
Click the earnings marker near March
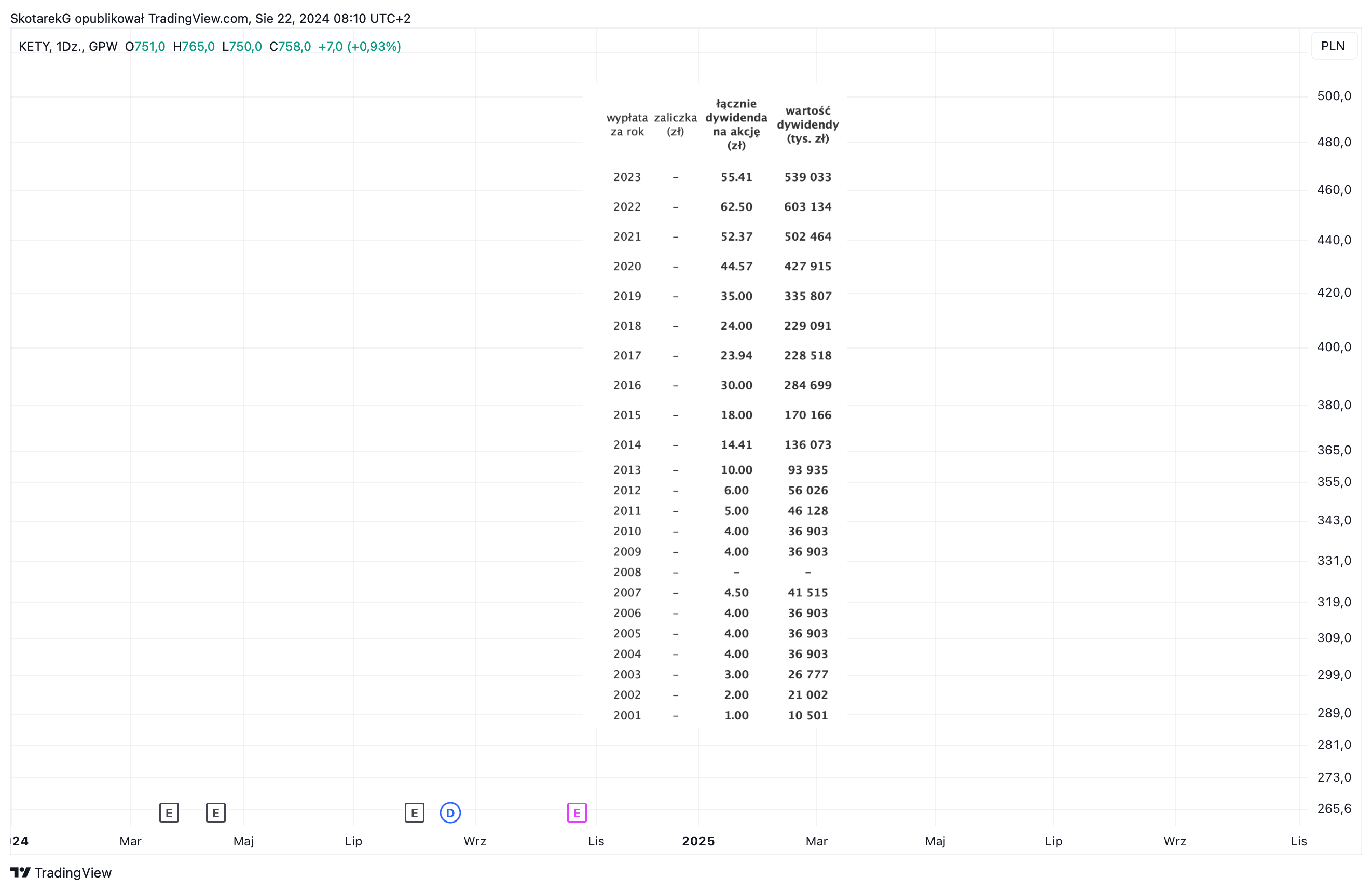[x=169, y=813]
